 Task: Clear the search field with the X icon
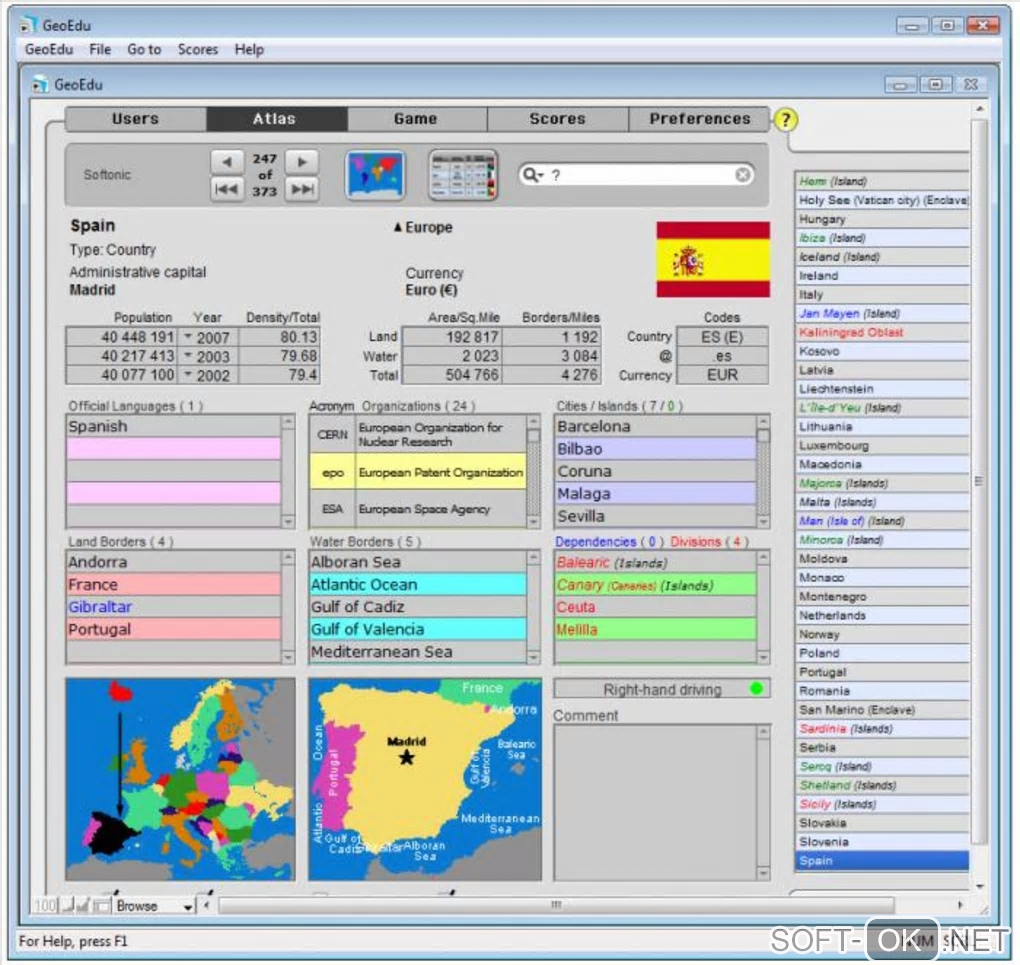point(742,175)
